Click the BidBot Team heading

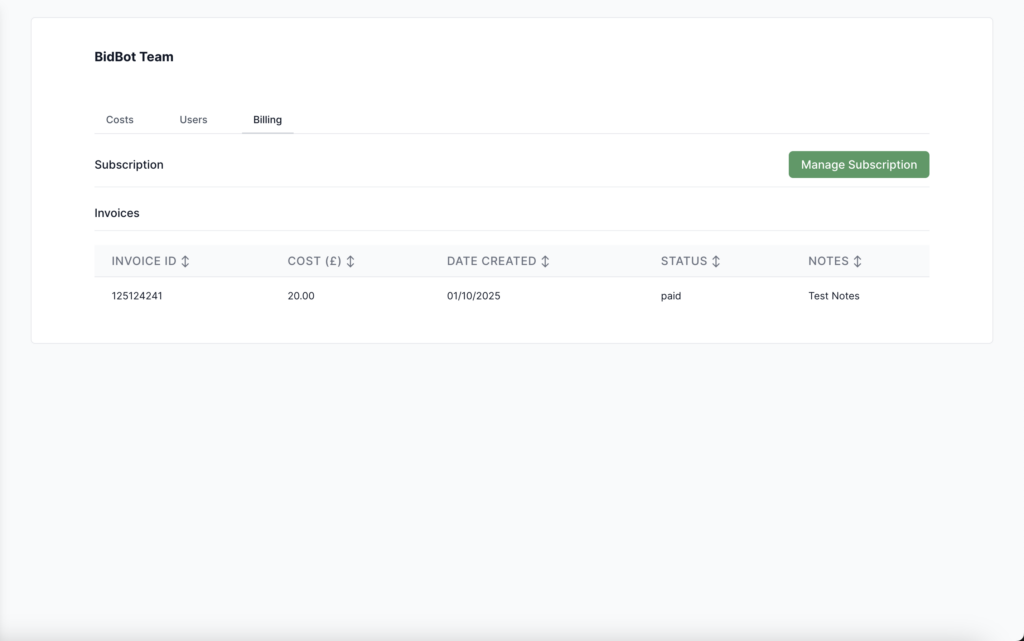click(x=134, y=57)
